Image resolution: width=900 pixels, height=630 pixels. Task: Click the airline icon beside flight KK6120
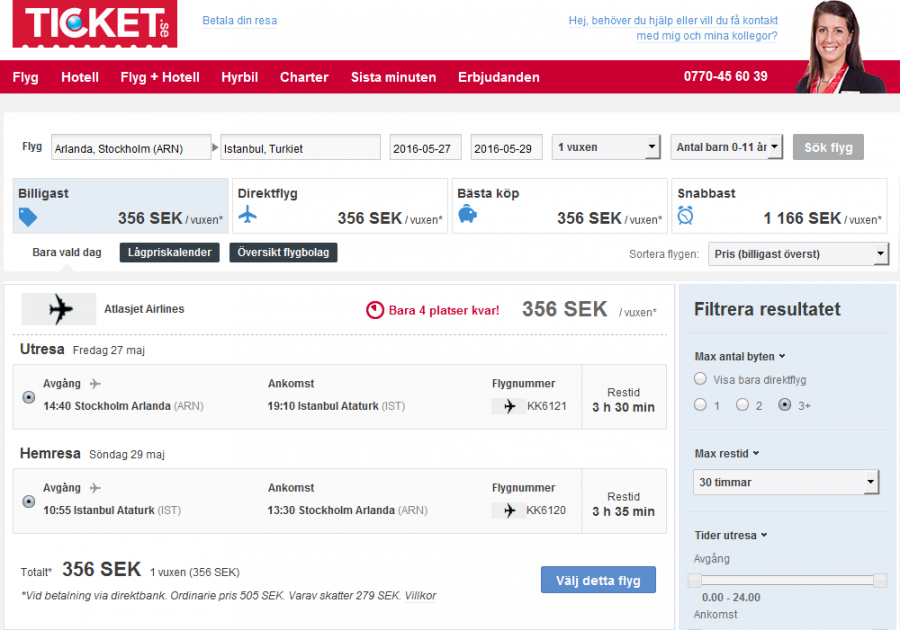coord(508,511)
